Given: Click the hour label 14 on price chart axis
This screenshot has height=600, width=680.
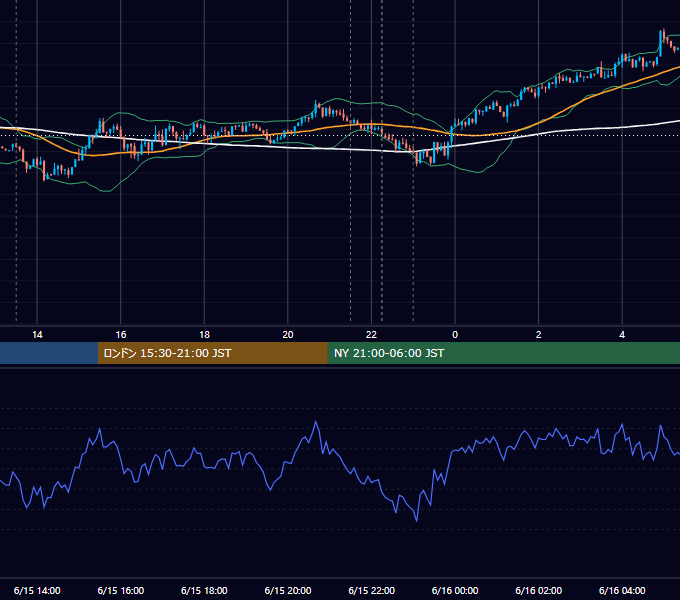Looking at the screenshot, I should click(x=37, y=335).
